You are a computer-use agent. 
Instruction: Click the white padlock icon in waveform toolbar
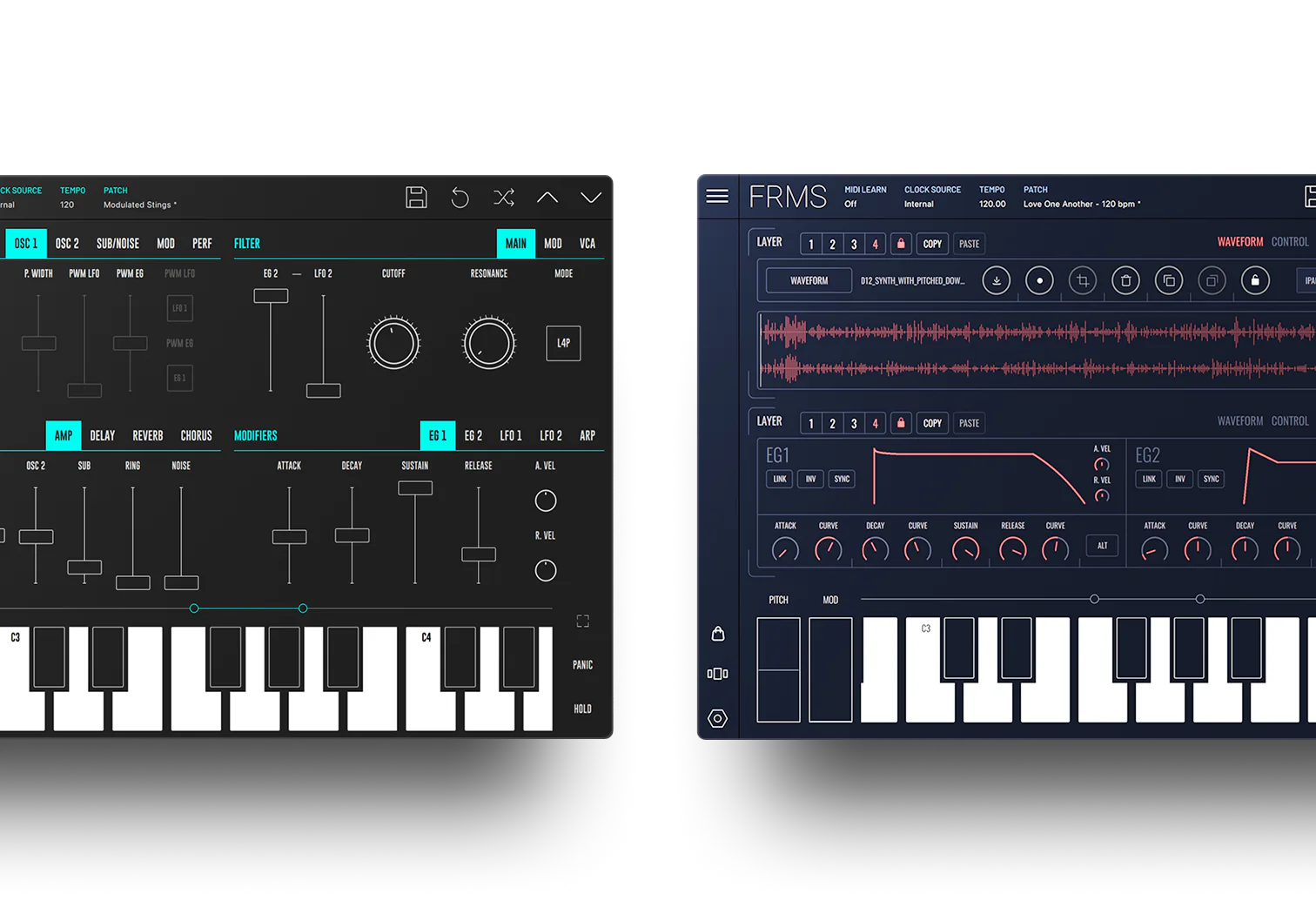tap(1255, 280)
